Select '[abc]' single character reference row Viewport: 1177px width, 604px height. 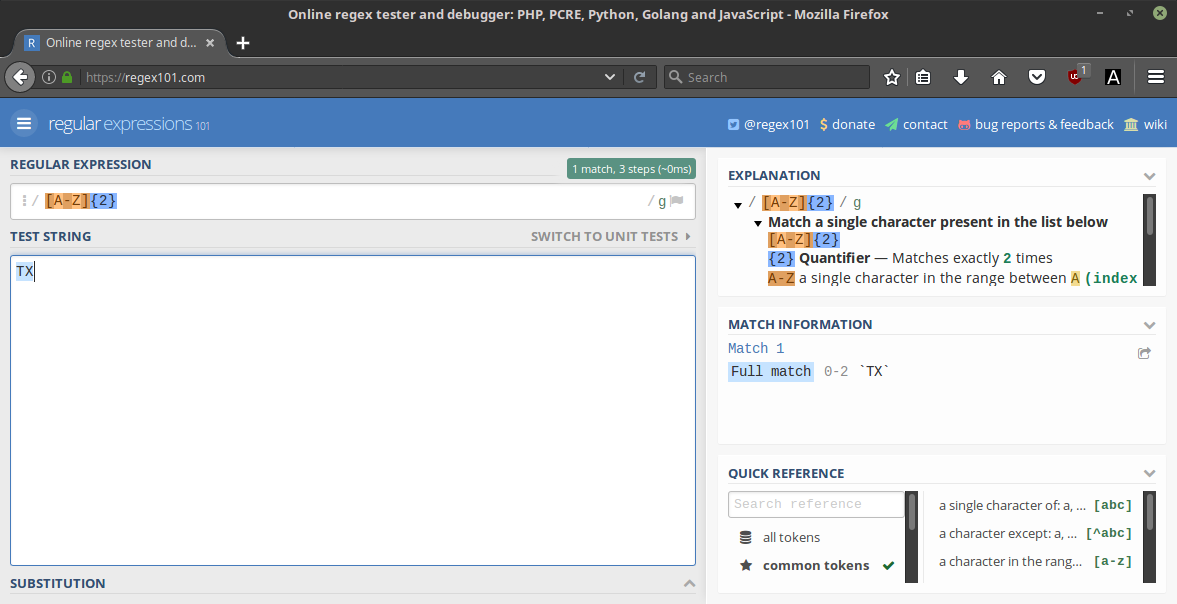1035,505
